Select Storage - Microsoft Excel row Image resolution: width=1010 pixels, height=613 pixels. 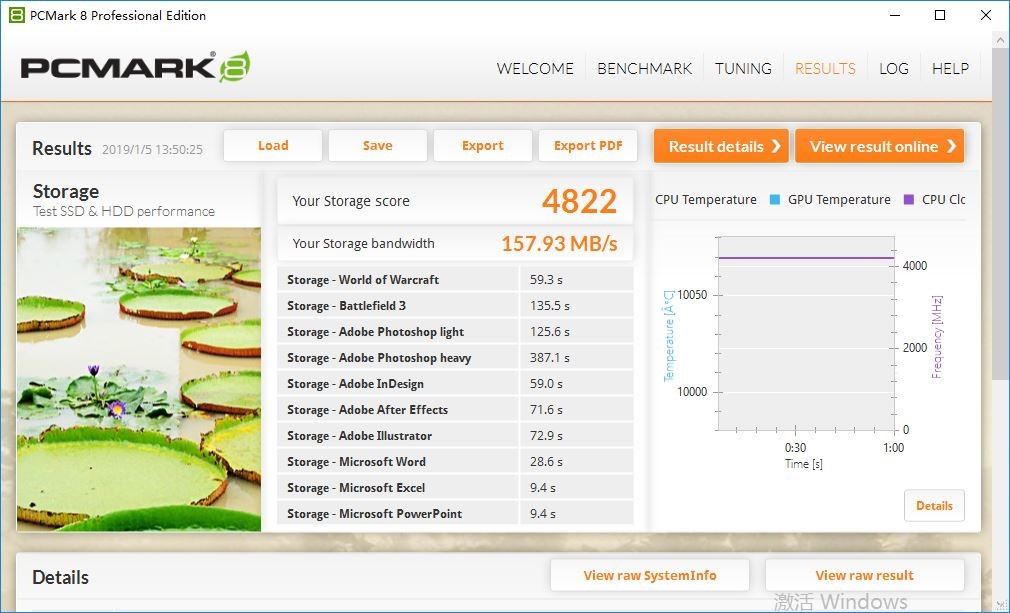[455, 487]
